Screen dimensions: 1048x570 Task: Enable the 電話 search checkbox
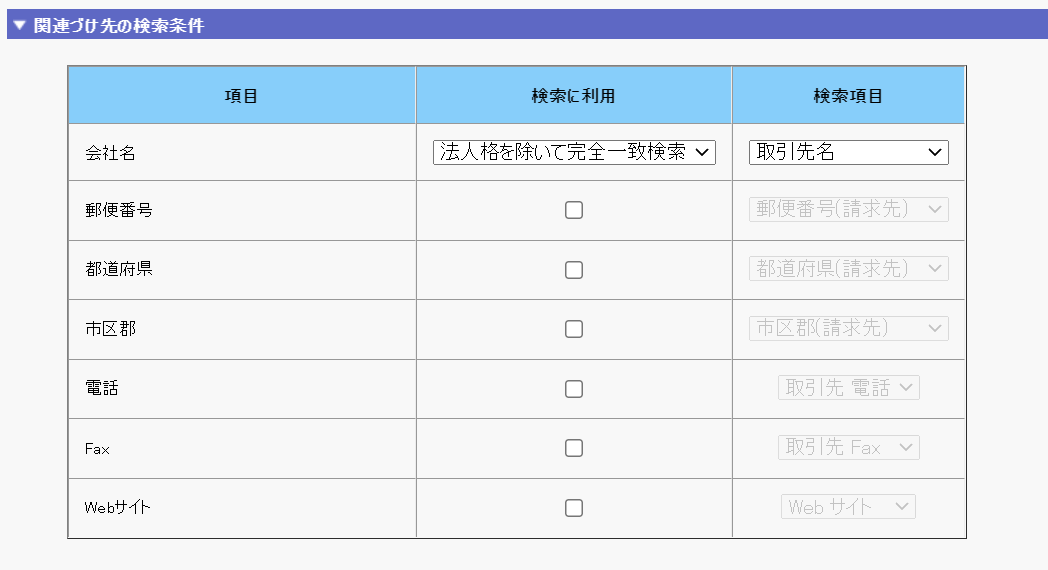[x=574, y=389]
